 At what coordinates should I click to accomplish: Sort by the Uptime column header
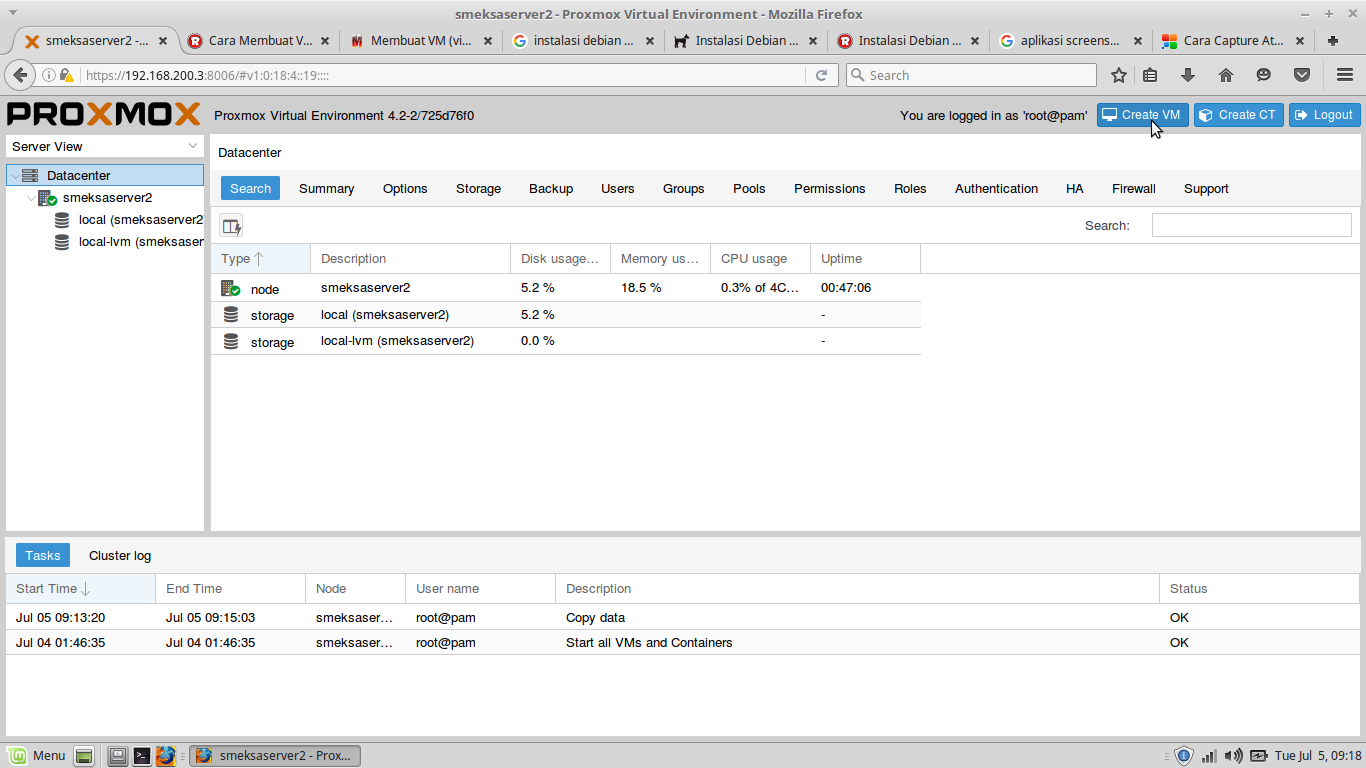pyautogui.click(x=866, y=258)
